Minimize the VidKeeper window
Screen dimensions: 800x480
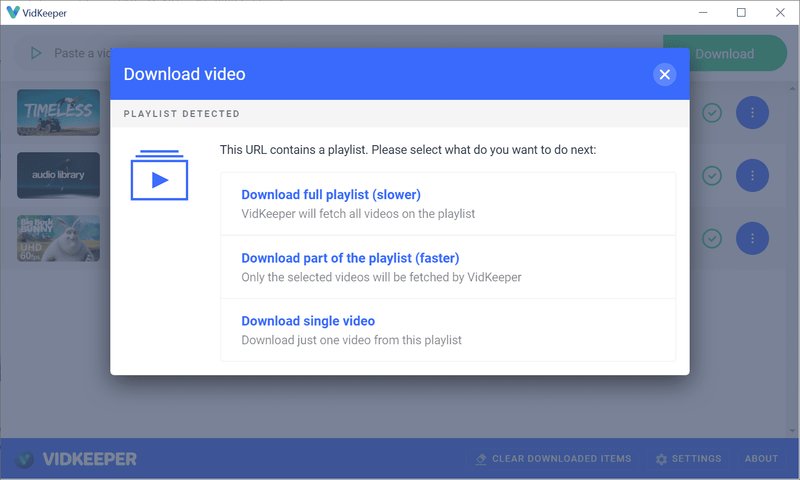click(x=703, y=12)
